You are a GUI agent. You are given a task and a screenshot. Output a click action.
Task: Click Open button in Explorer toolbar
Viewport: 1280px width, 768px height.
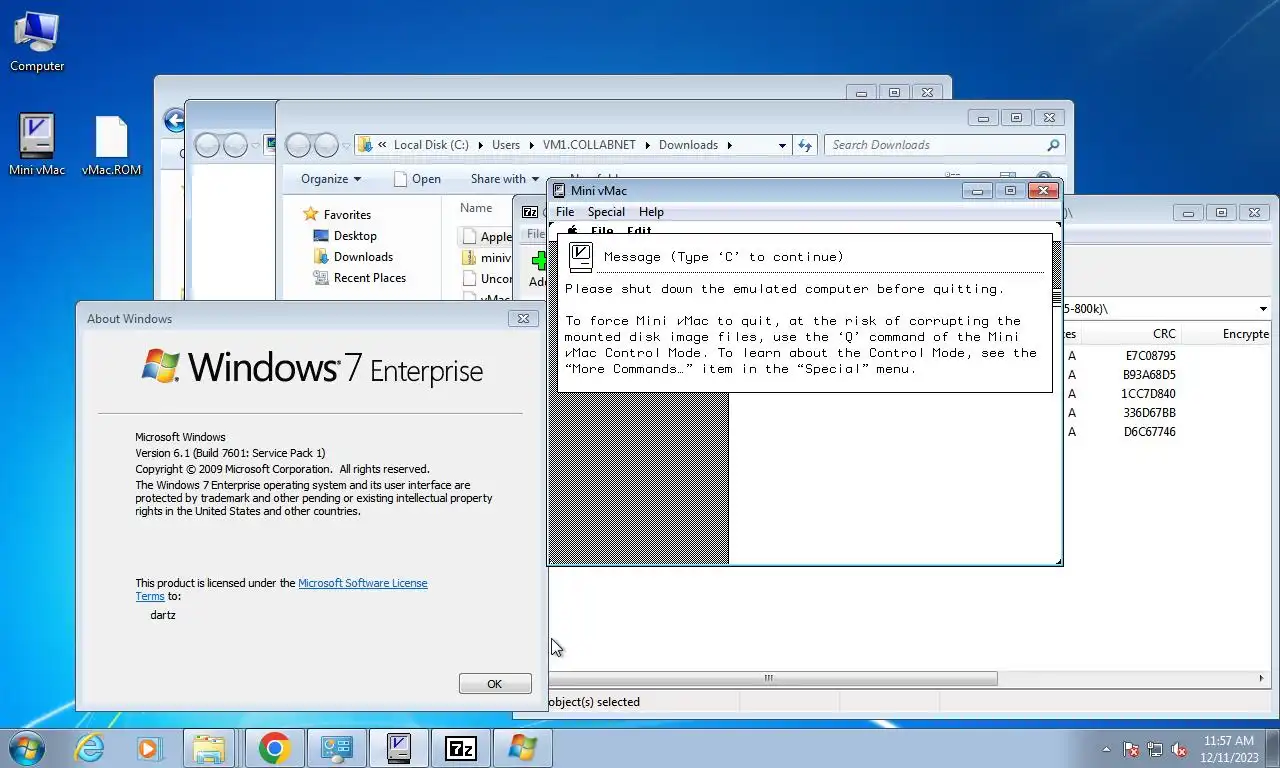[x=417, y=179]
